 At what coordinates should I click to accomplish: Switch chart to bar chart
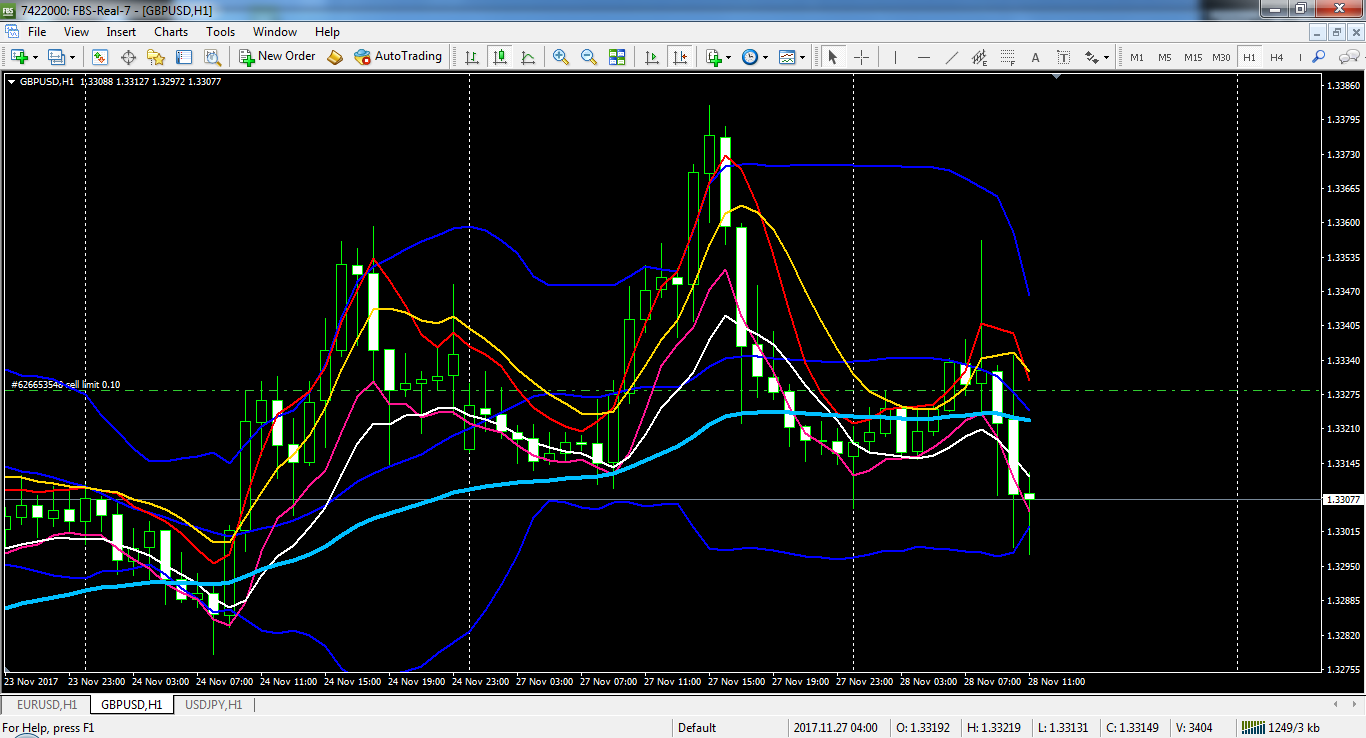472,57
